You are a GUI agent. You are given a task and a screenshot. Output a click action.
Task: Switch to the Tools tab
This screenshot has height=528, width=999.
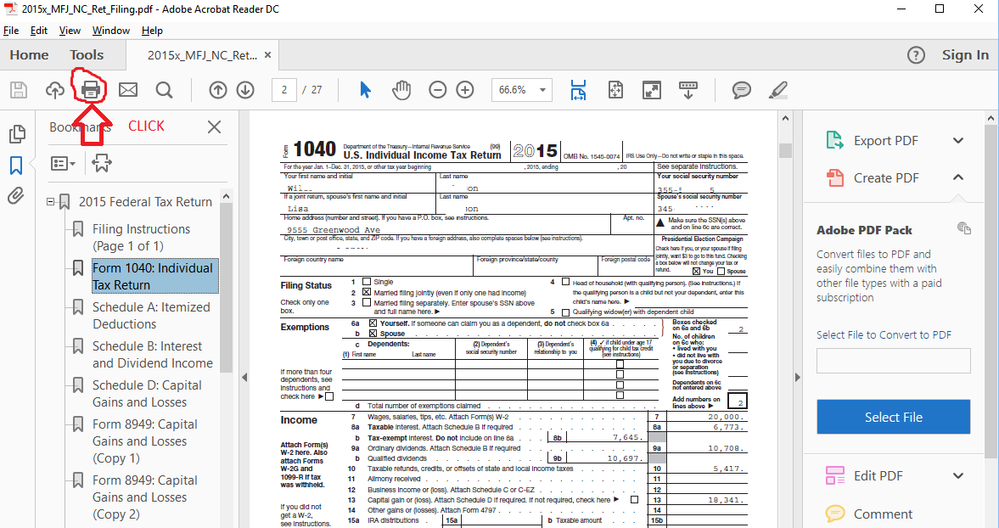[x=87, y=55]
